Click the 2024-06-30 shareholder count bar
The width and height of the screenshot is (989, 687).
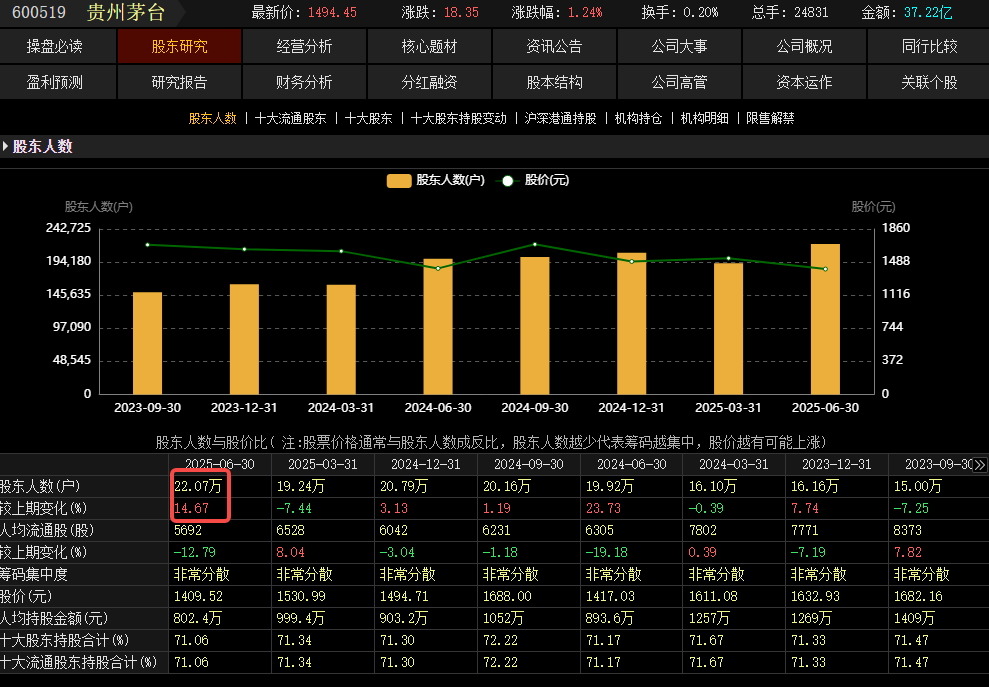pos(438,326)
